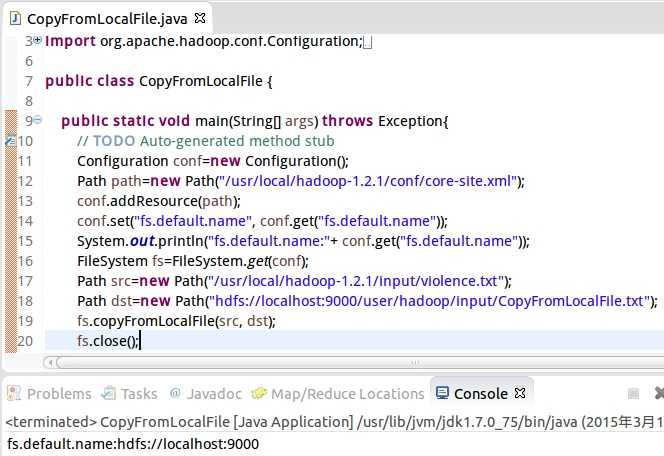Click the TODO comment text on line 10
The width and height of the screenshot is (664, 456).
point(206,141)
